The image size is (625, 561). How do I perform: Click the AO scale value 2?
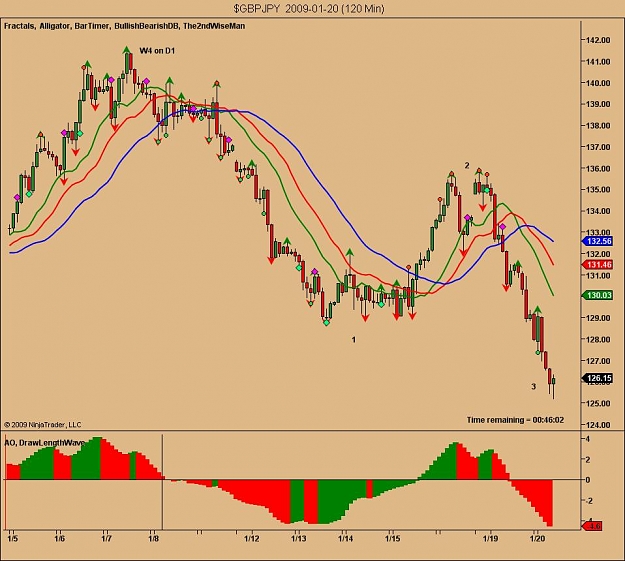coord(588,459)
